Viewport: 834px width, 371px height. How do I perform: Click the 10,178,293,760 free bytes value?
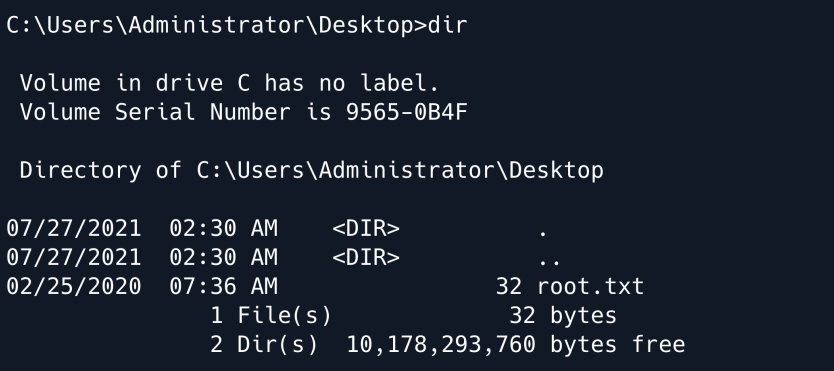pos(441,344)
